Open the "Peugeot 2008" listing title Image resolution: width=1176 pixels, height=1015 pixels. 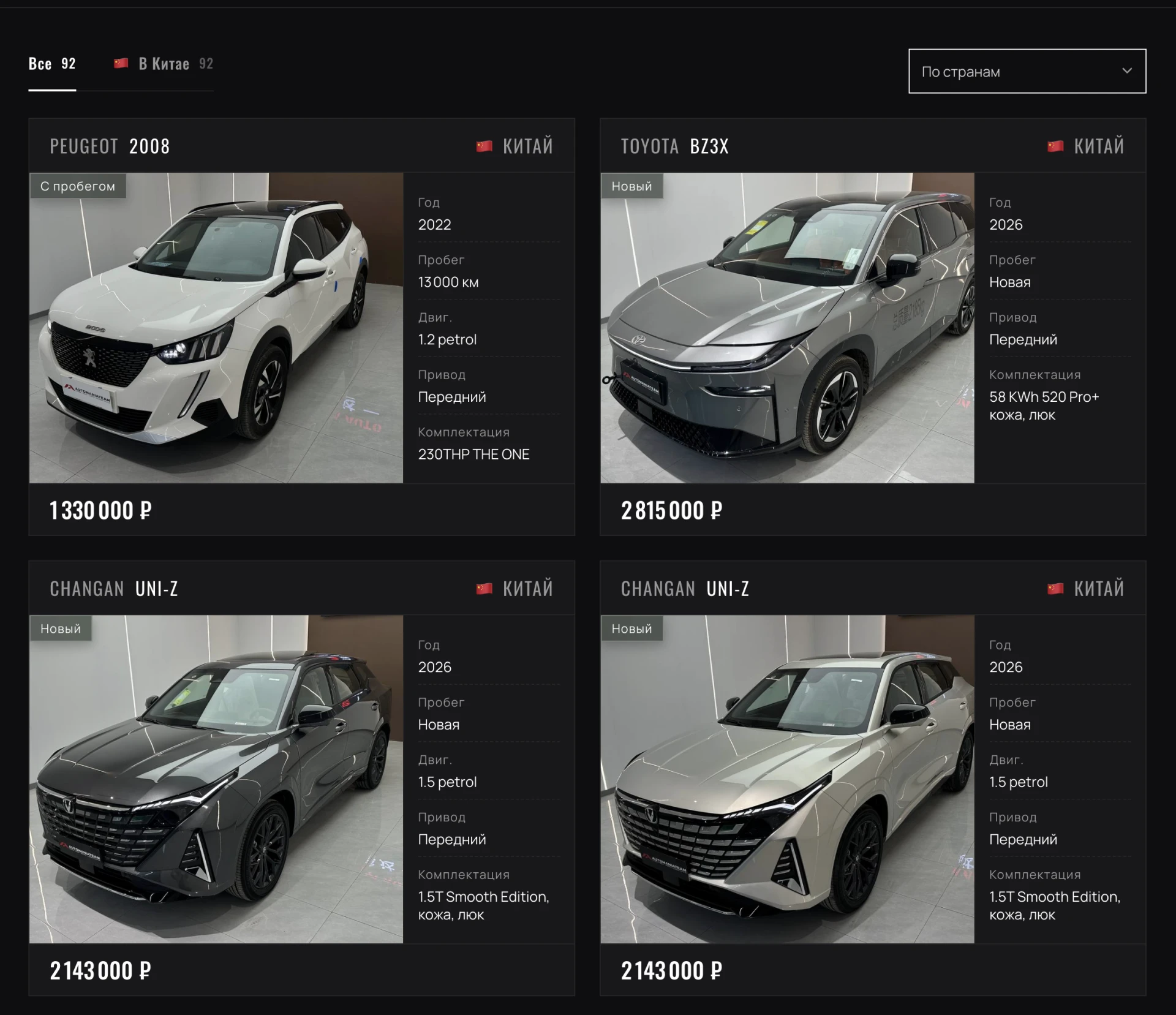click(x=110, y=146)
